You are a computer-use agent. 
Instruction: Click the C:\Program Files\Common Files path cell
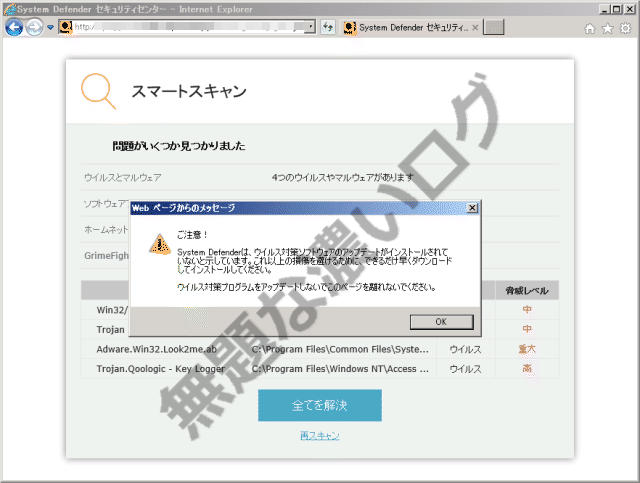coord(340,349)
